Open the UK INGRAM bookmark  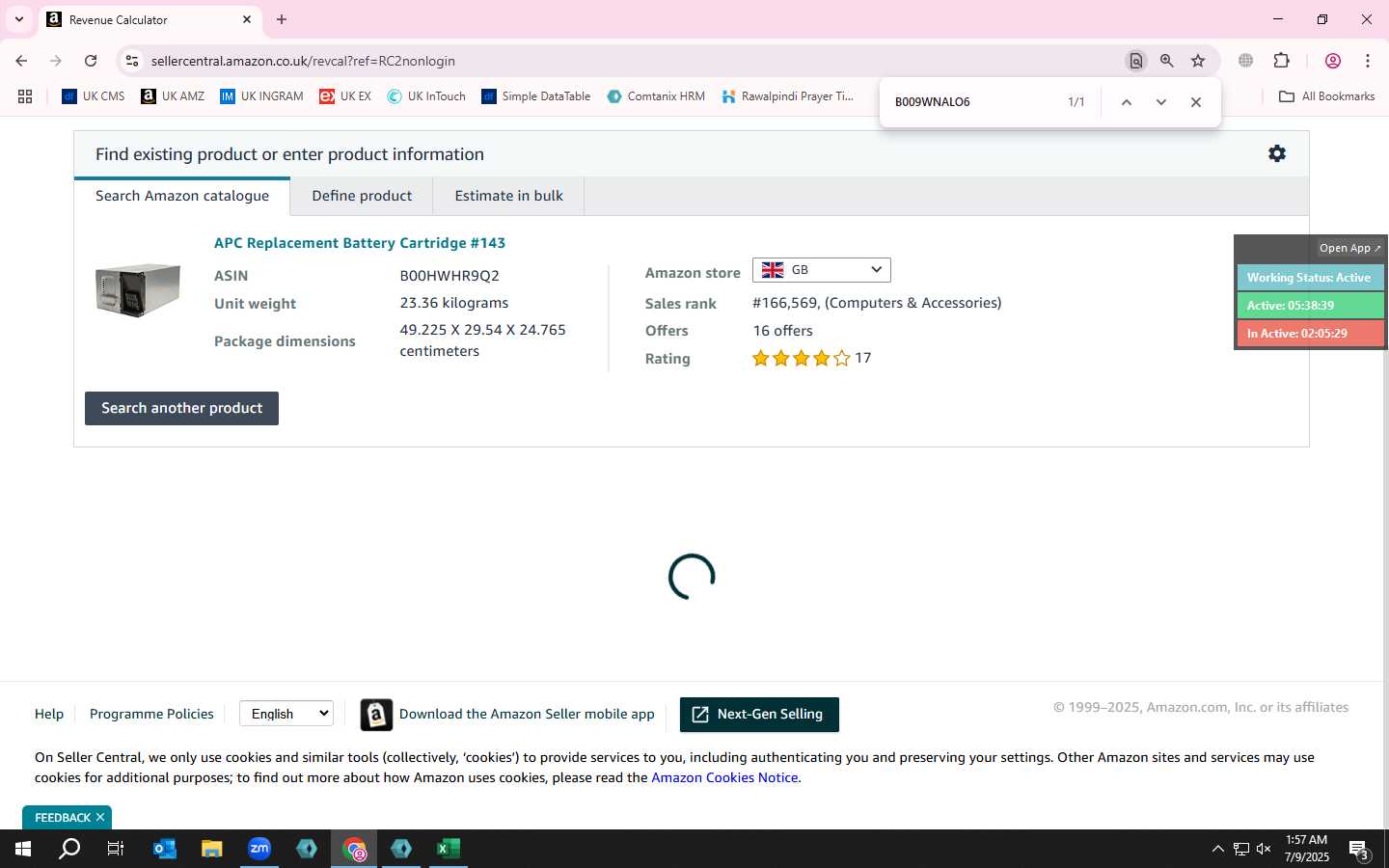tap(261, 96)
